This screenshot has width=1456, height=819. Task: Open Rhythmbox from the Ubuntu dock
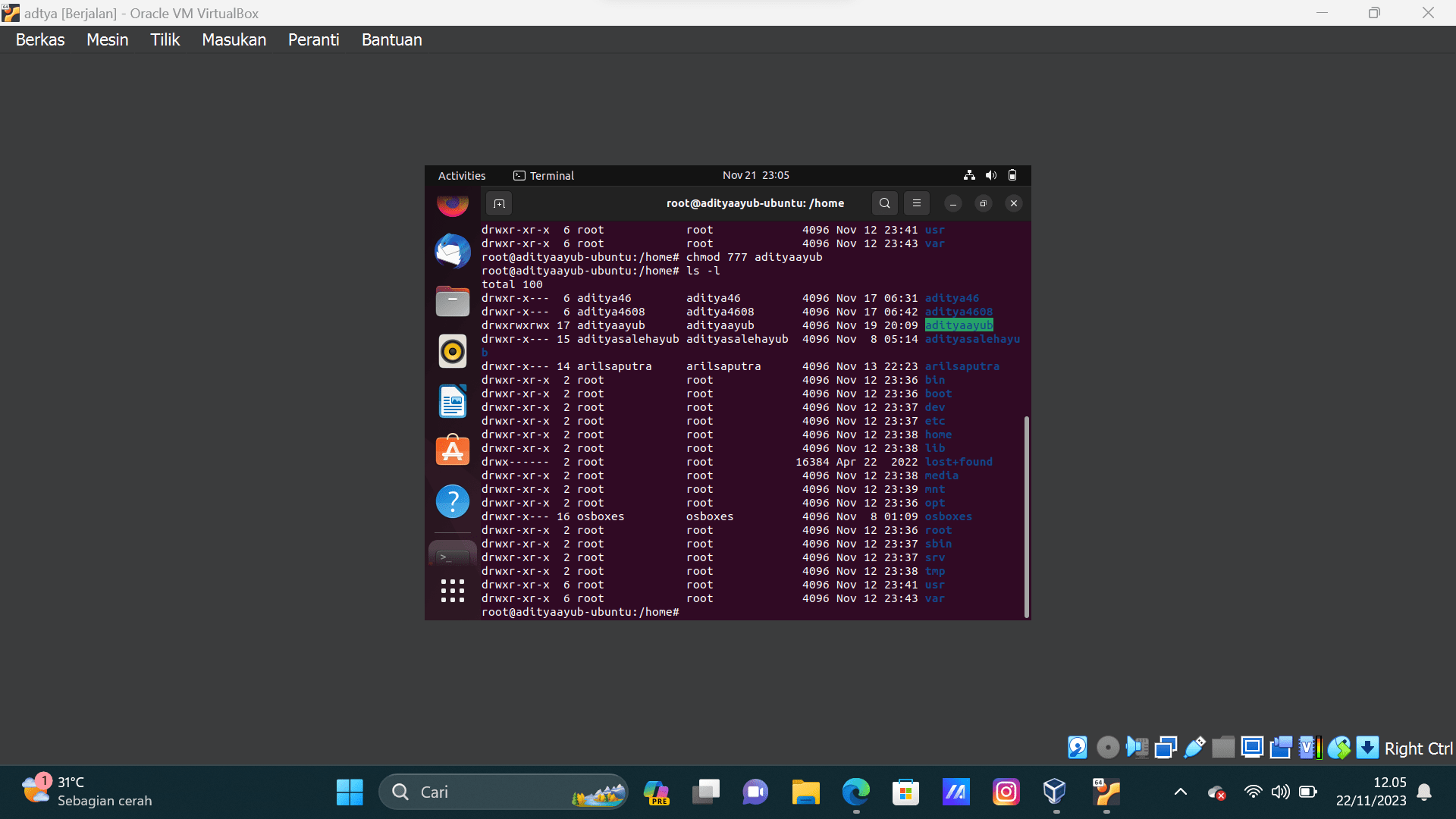point(453,351)
